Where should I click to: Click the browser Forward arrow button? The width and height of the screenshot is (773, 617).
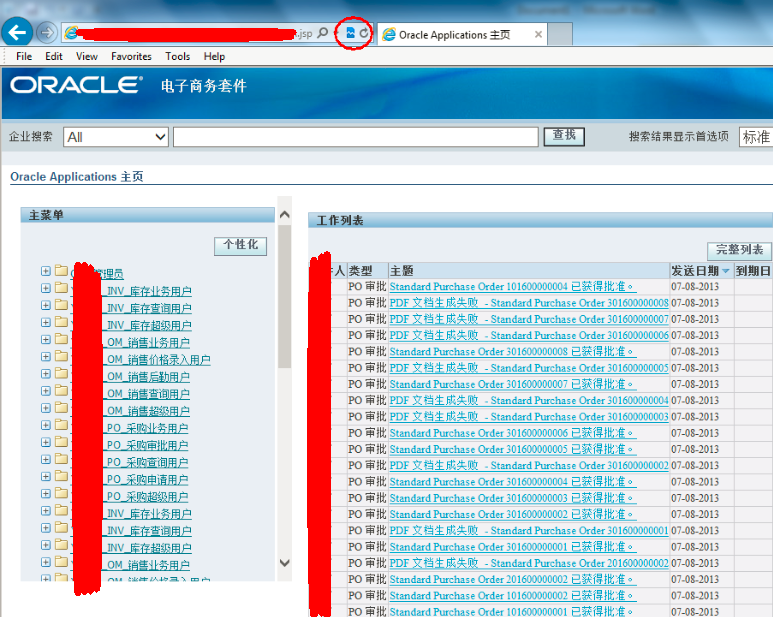coord(46,33)
